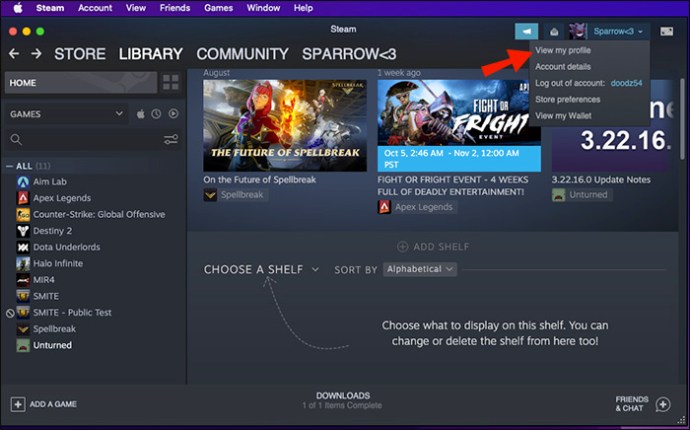Open the Games filter dropdown
This screenshot has height=430, width=690.
(66, 114)
